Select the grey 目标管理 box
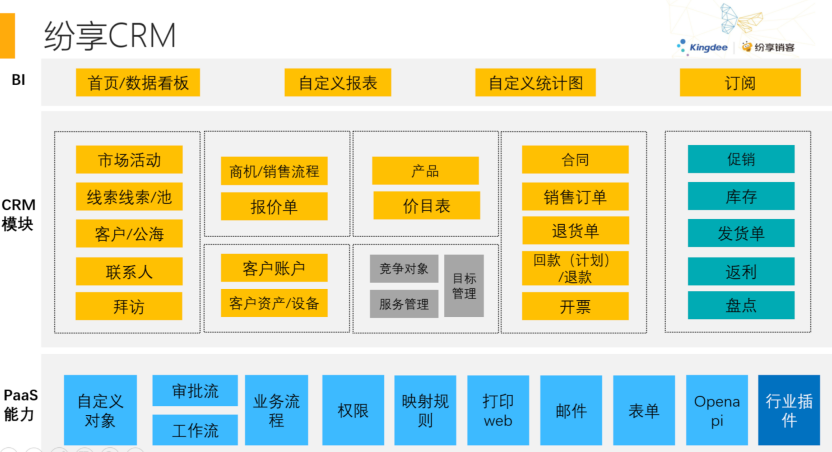 (464, 286)
